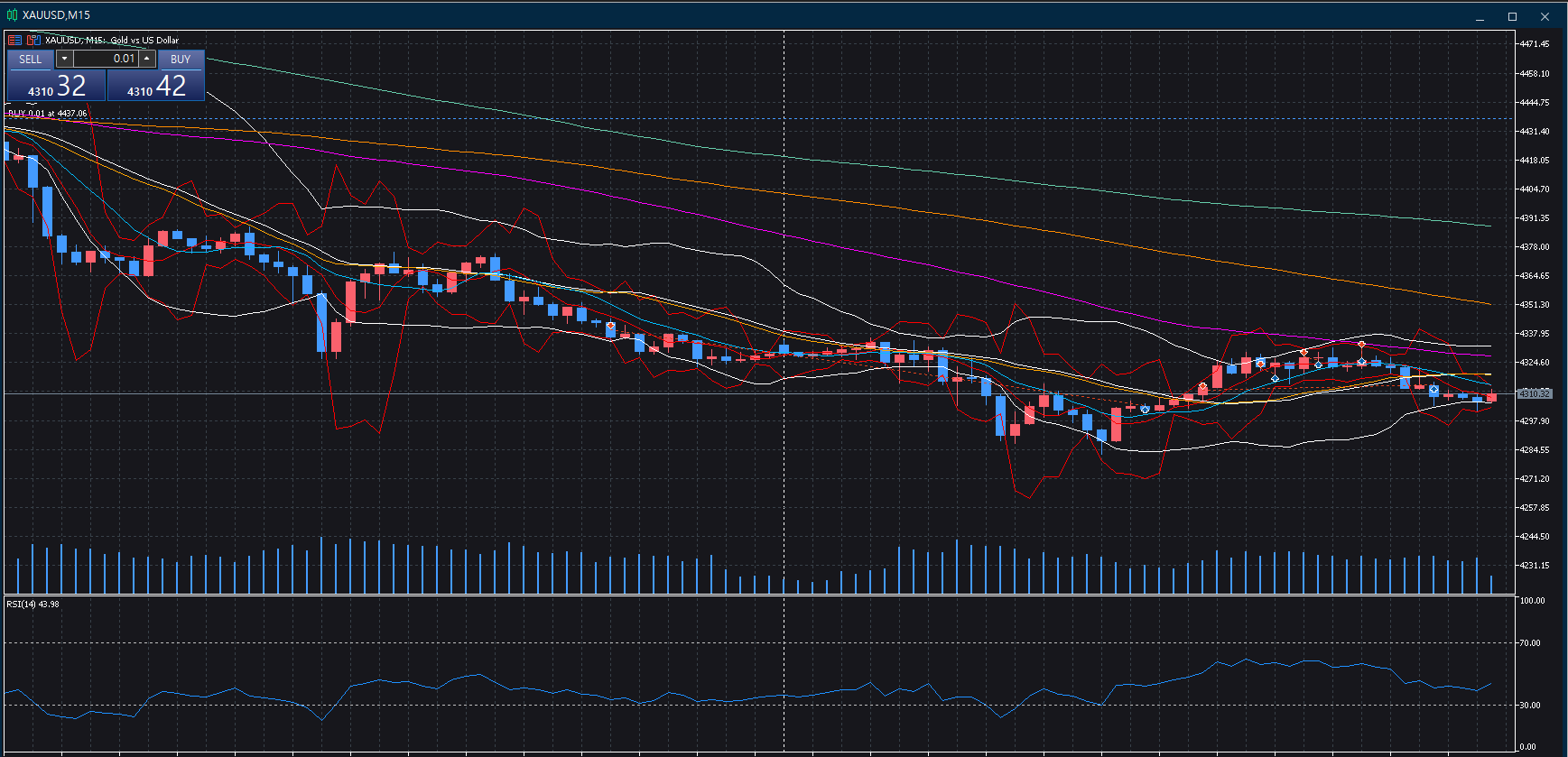Click the Gold vs US Dollar chart title
Screen dimensions: 1568x757
coord(144,40)
